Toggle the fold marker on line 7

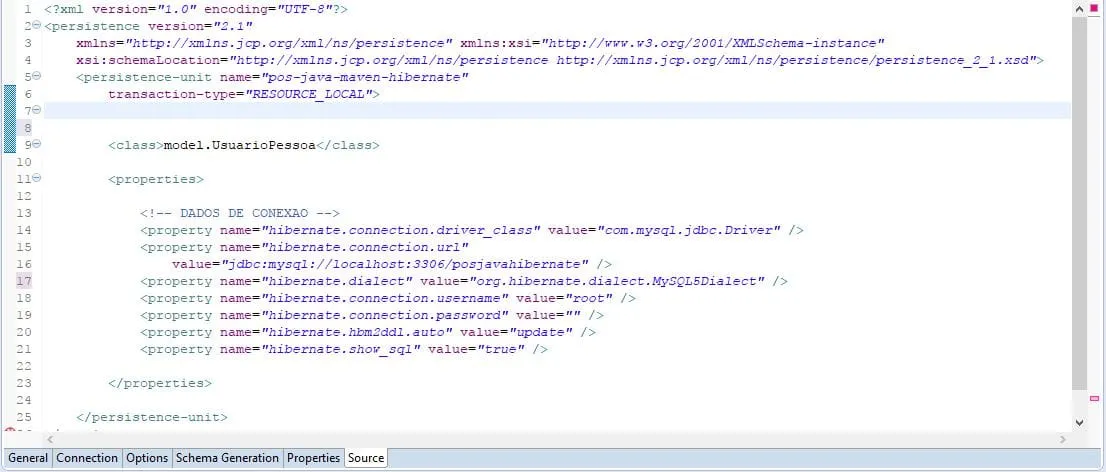coord(37,110)
